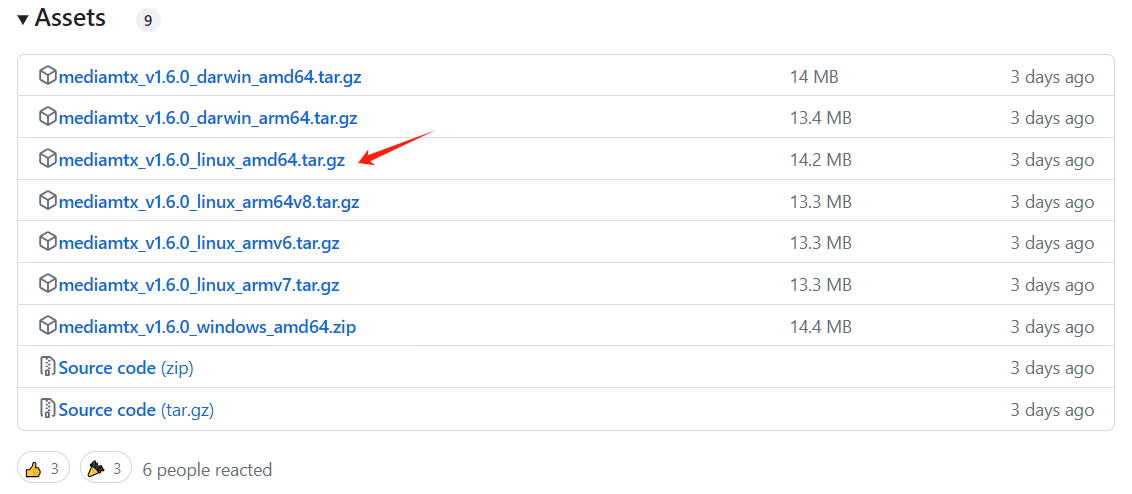Click the '6 people reacted' text
The image size is (1132, 494).
coord(207,470)
